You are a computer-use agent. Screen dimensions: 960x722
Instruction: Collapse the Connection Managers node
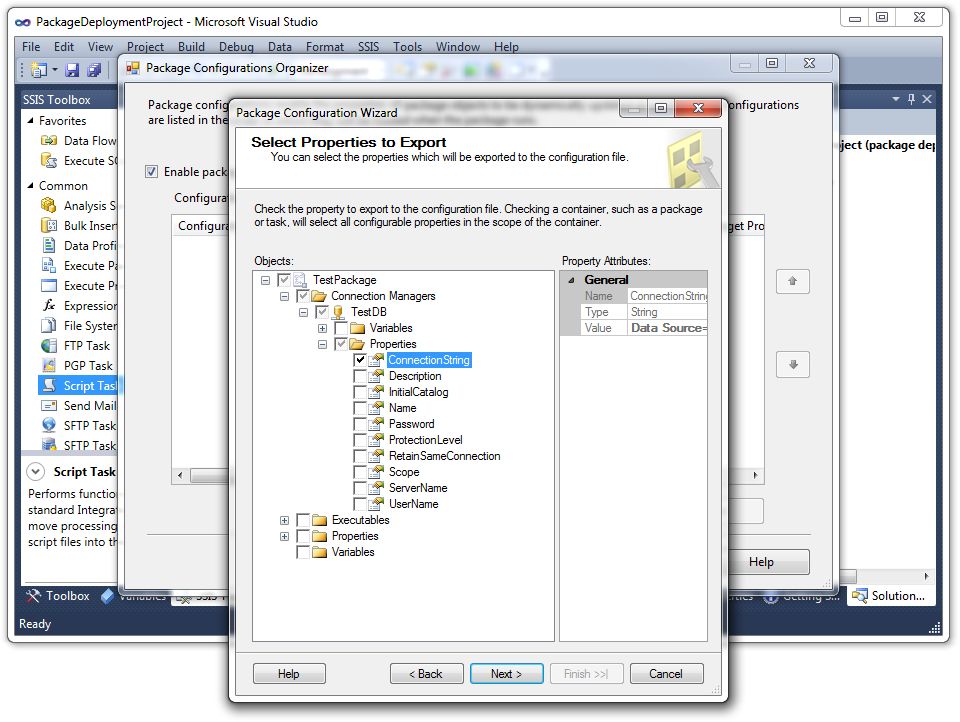click(x=284, y=296)
